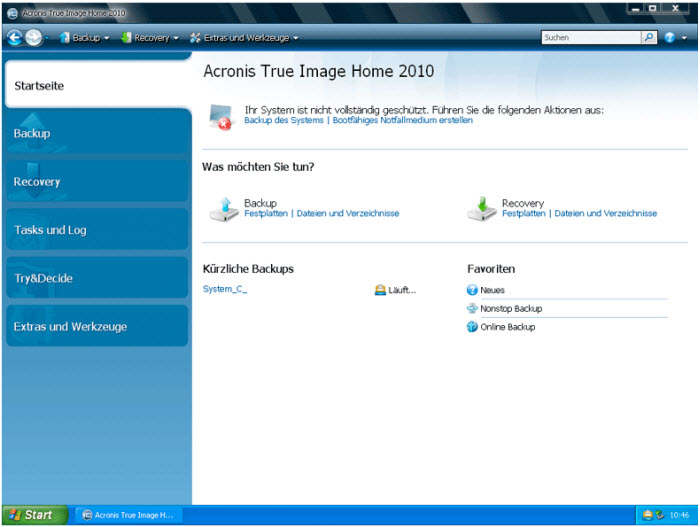Open the System_C_ recent backup
This screenshot has width=700, height=527.
pos(225,289)
